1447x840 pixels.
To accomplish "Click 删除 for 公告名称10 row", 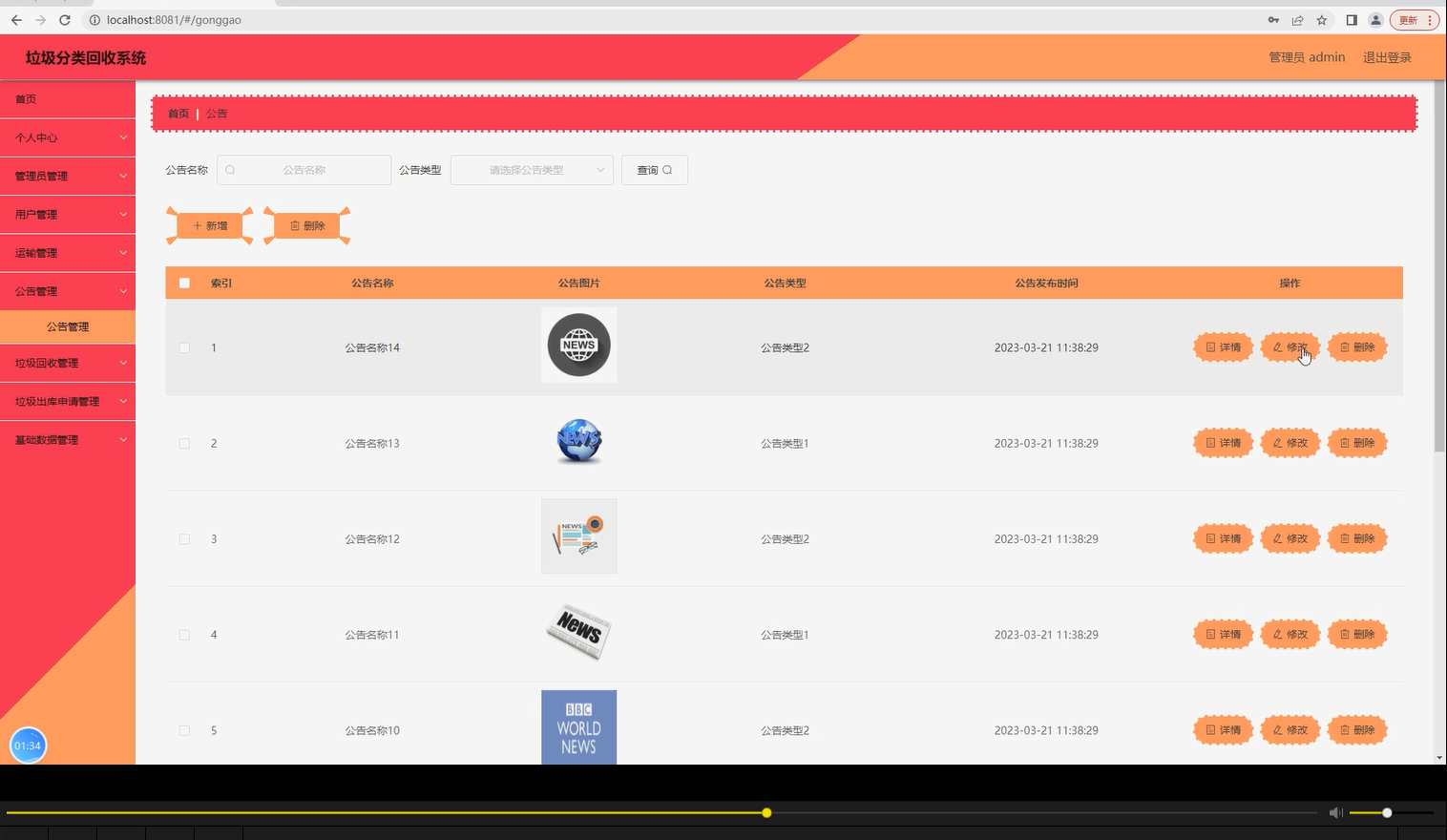I will pyautogui.click(x=1356, y=730).
